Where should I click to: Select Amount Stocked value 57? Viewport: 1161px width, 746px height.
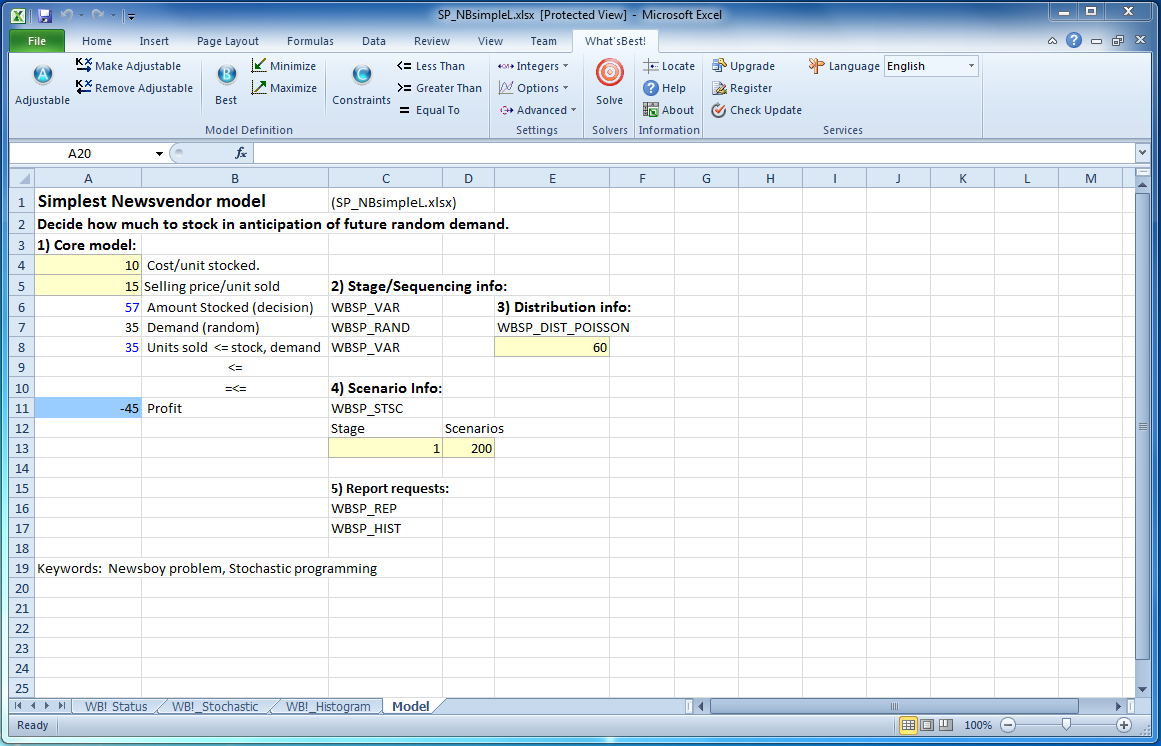(88, 307)
